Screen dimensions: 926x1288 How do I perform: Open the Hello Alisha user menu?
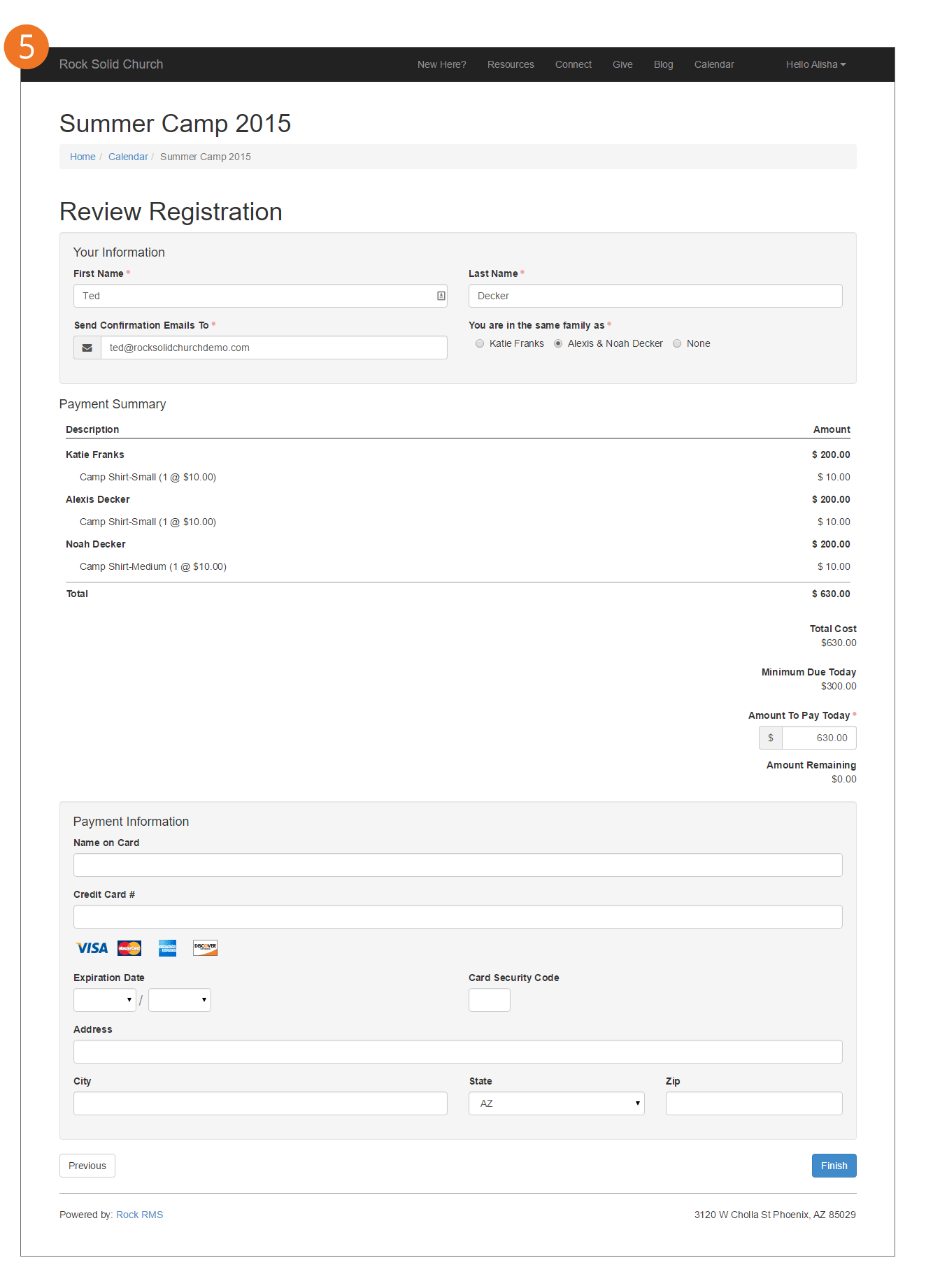(x=815, y=64)
